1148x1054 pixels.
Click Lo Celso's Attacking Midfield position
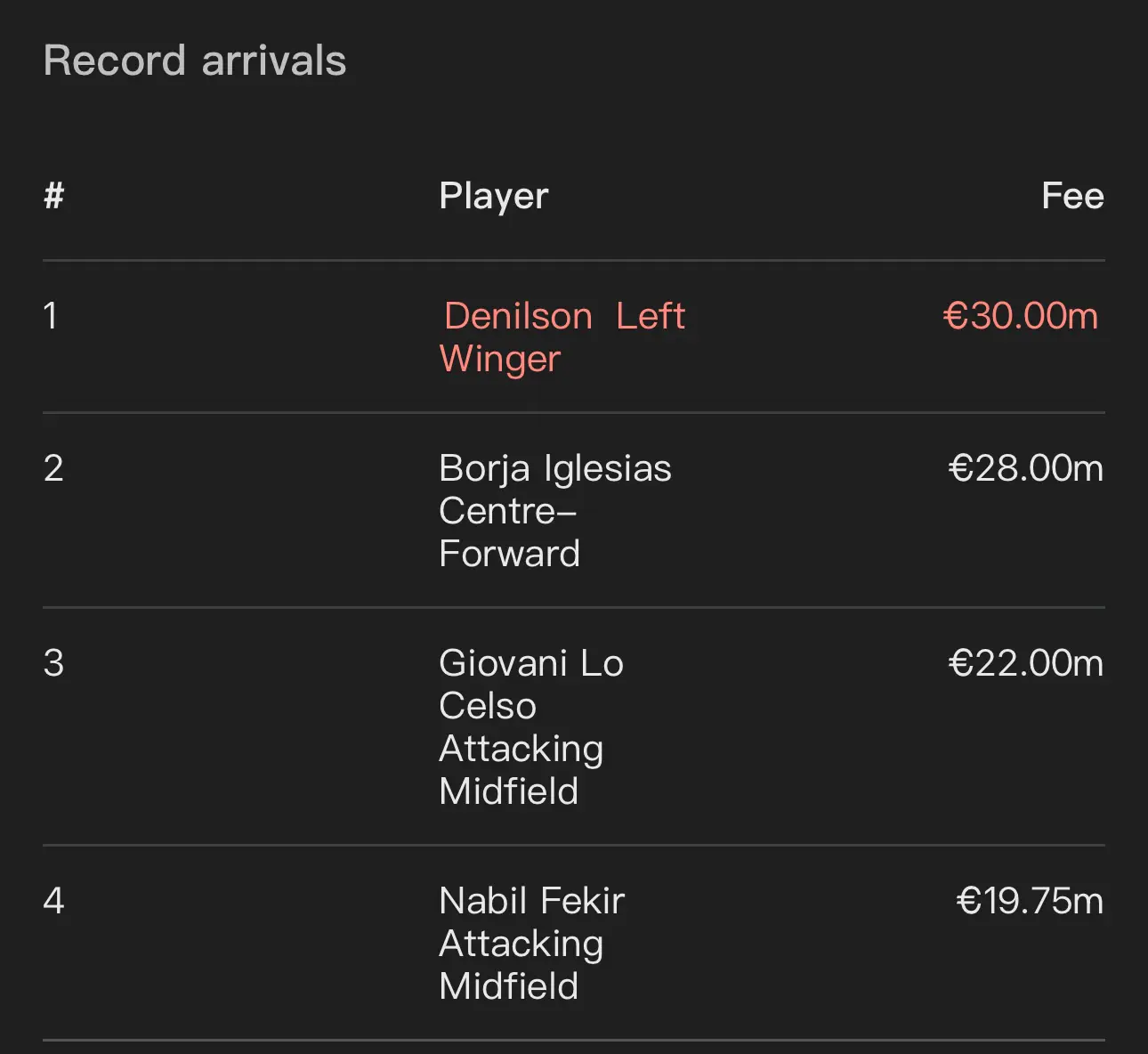tap(521, 770)
